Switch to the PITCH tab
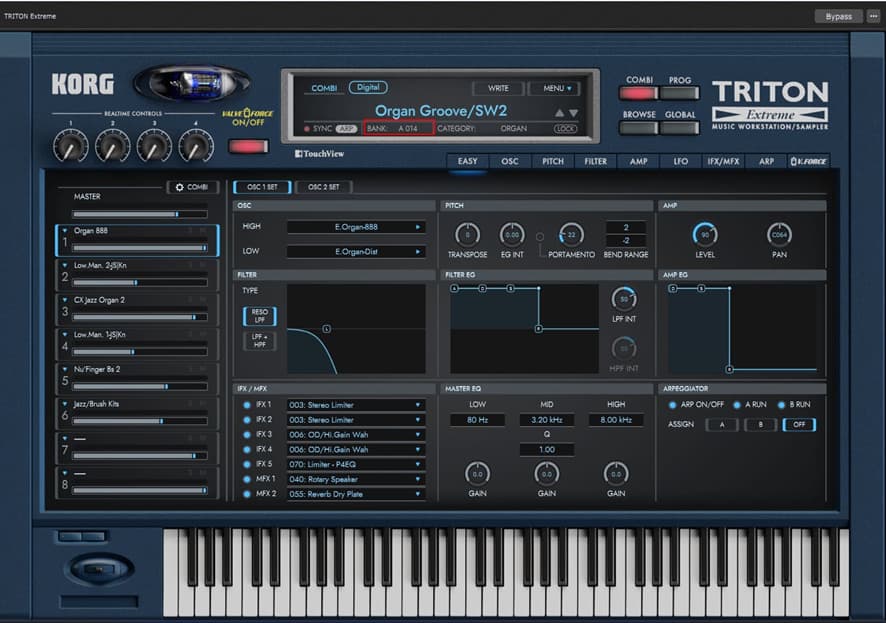 coord(553,162)
